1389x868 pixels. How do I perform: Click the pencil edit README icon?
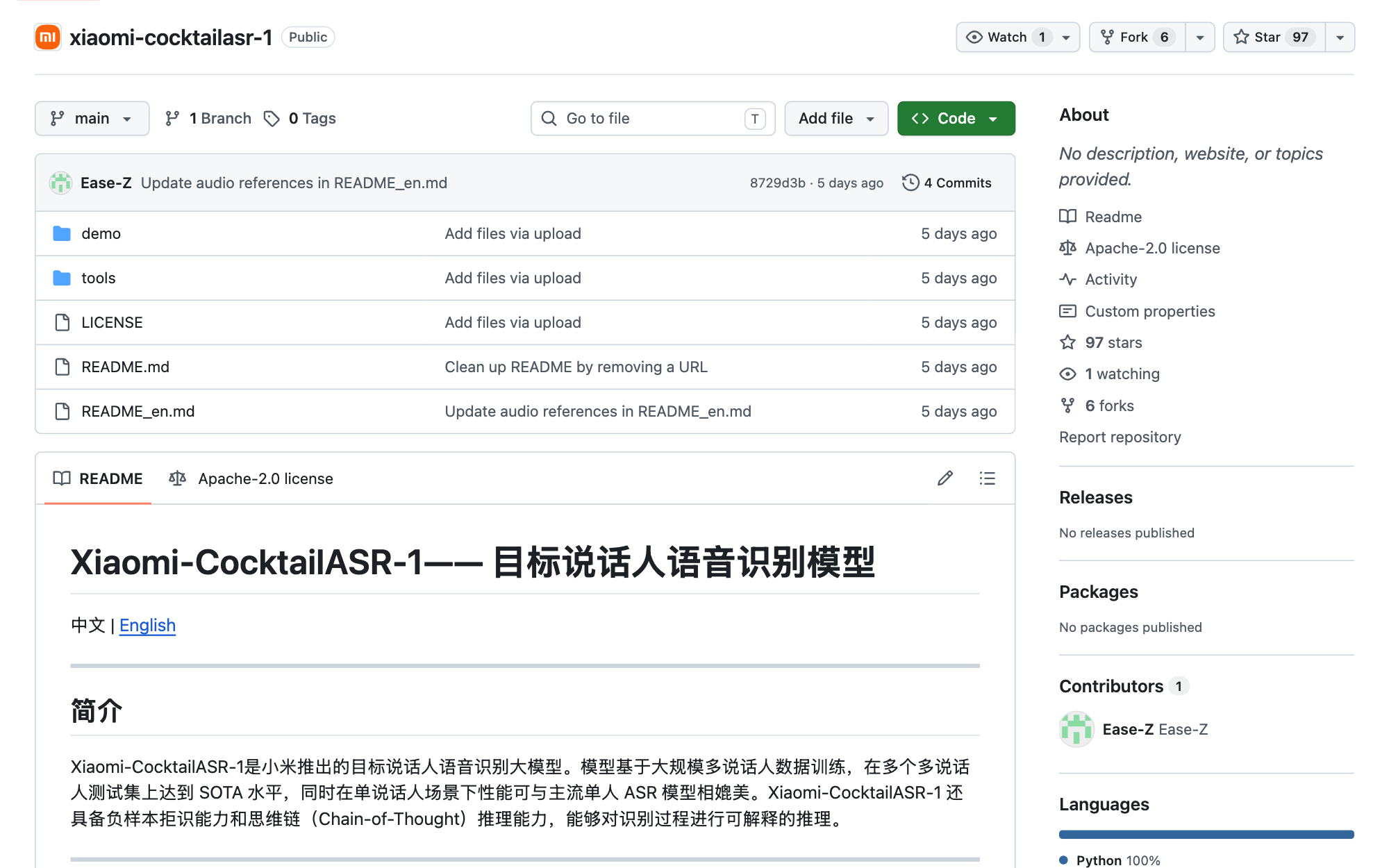[x=945, y=478]
